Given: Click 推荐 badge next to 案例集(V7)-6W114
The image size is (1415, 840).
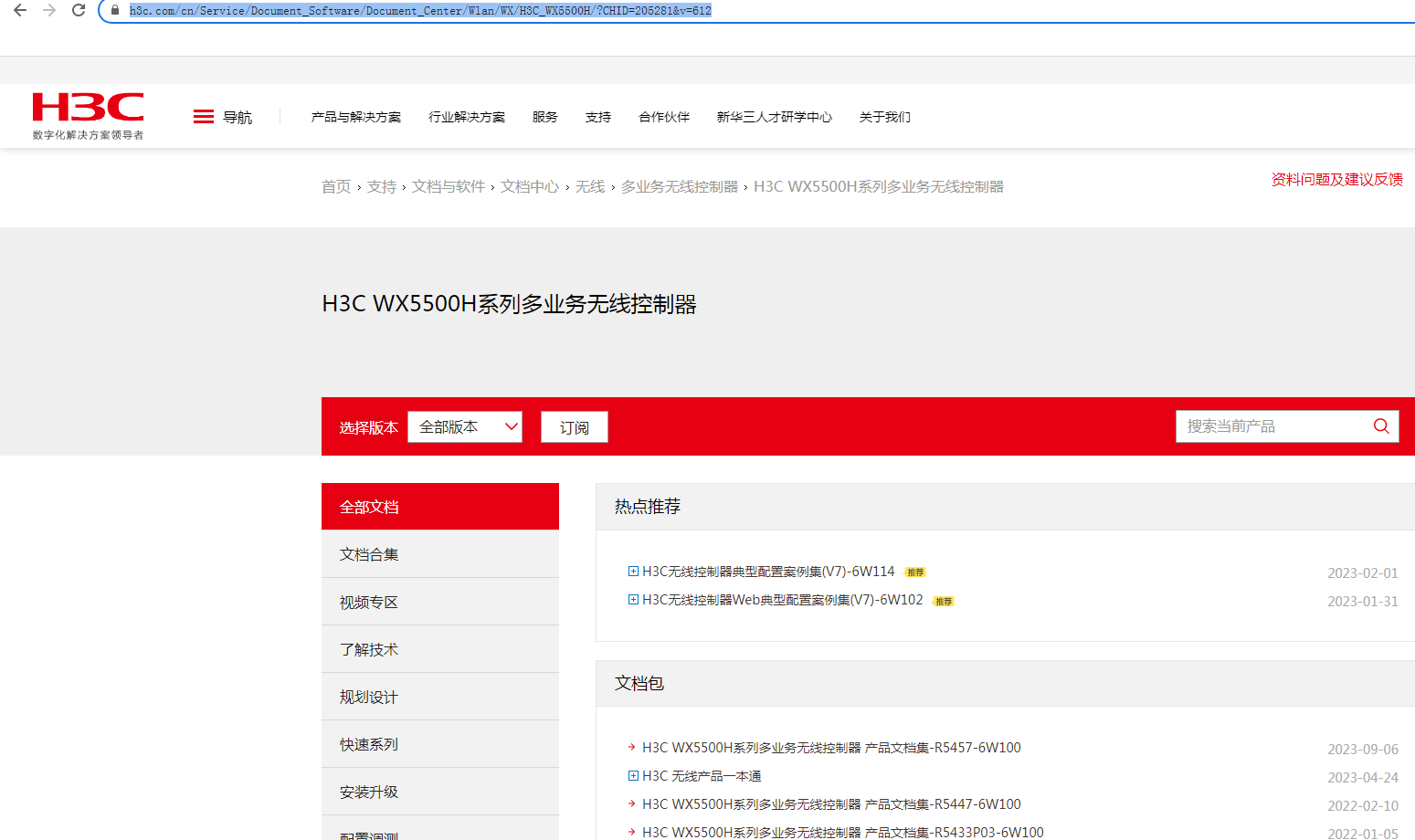Looking at the screenshot, I should point(915,572).
